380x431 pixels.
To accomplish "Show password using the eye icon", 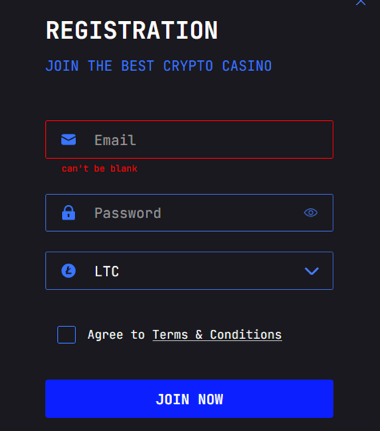I will (311, 213).
